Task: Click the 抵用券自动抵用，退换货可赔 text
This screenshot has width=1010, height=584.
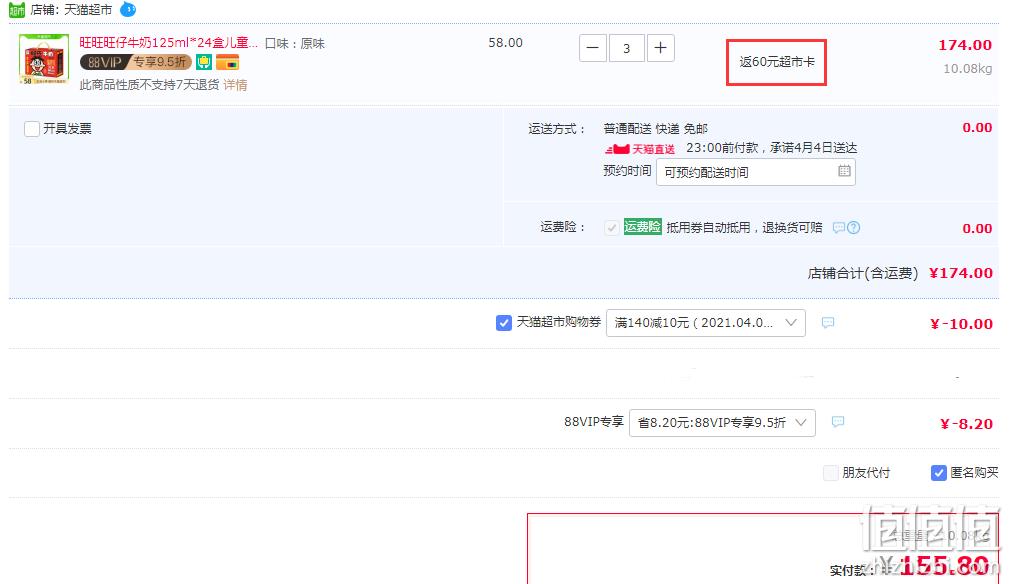Action: click(745, 227)
